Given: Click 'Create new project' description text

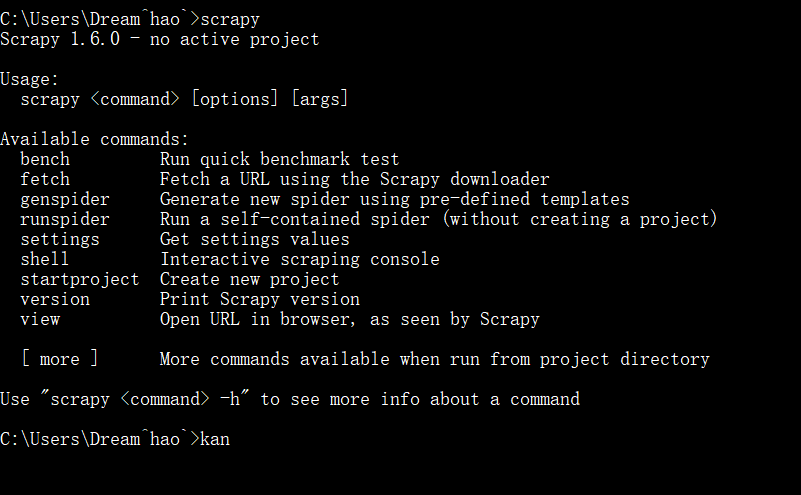Looking at the screenshot, I should 249,279.
